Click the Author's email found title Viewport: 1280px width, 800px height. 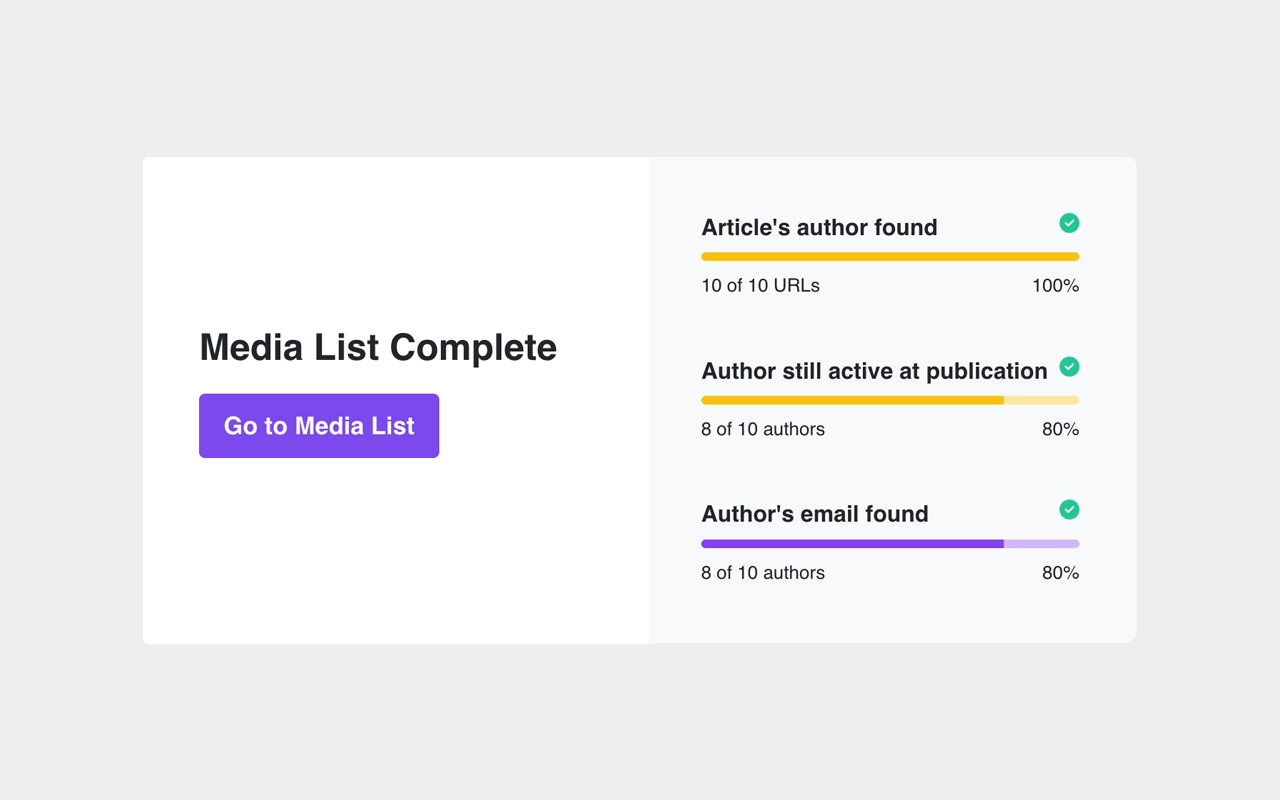coord(815,514)
